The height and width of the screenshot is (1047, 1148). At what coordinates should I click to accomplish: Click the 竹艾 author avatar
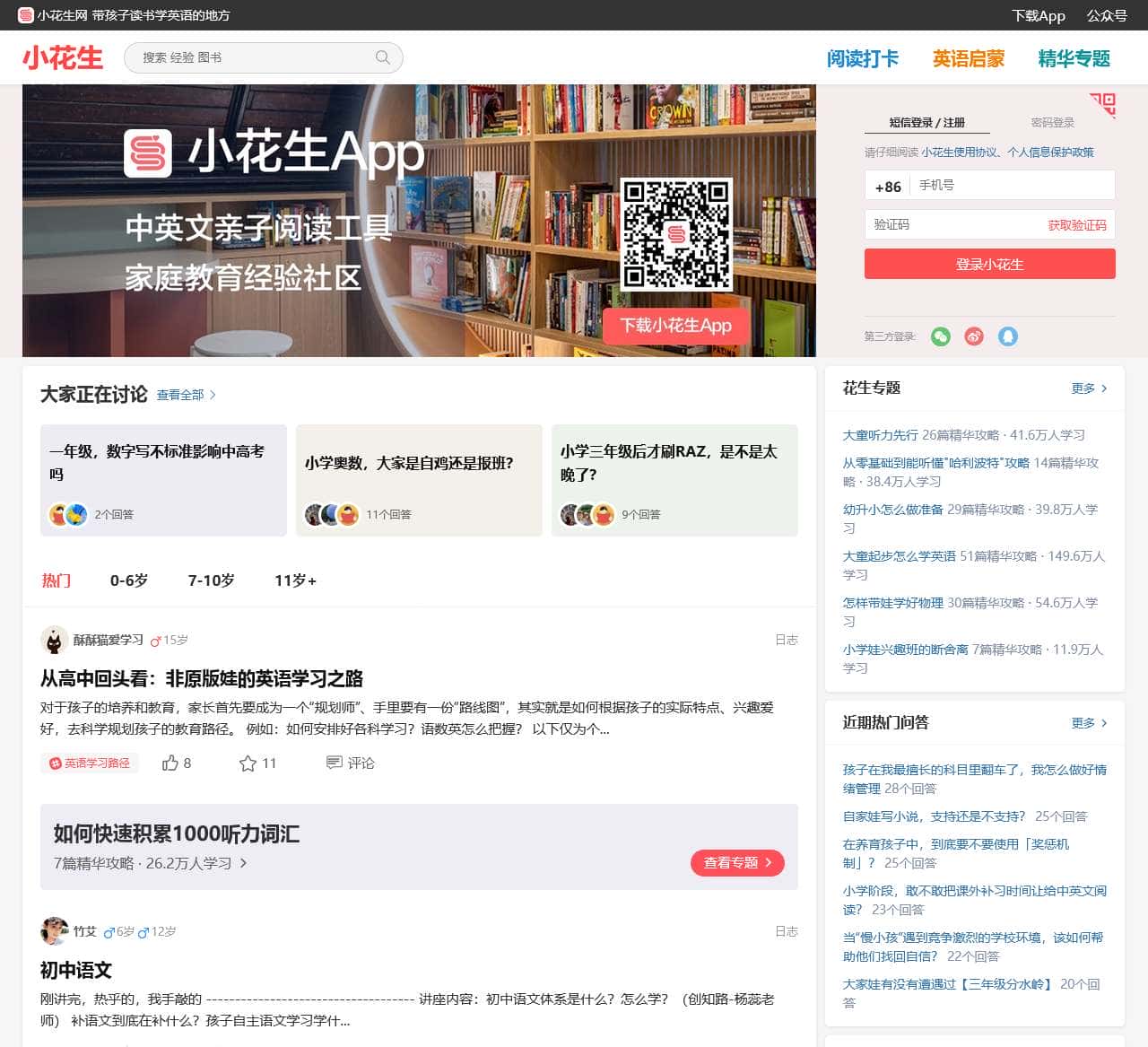[55, 931]
